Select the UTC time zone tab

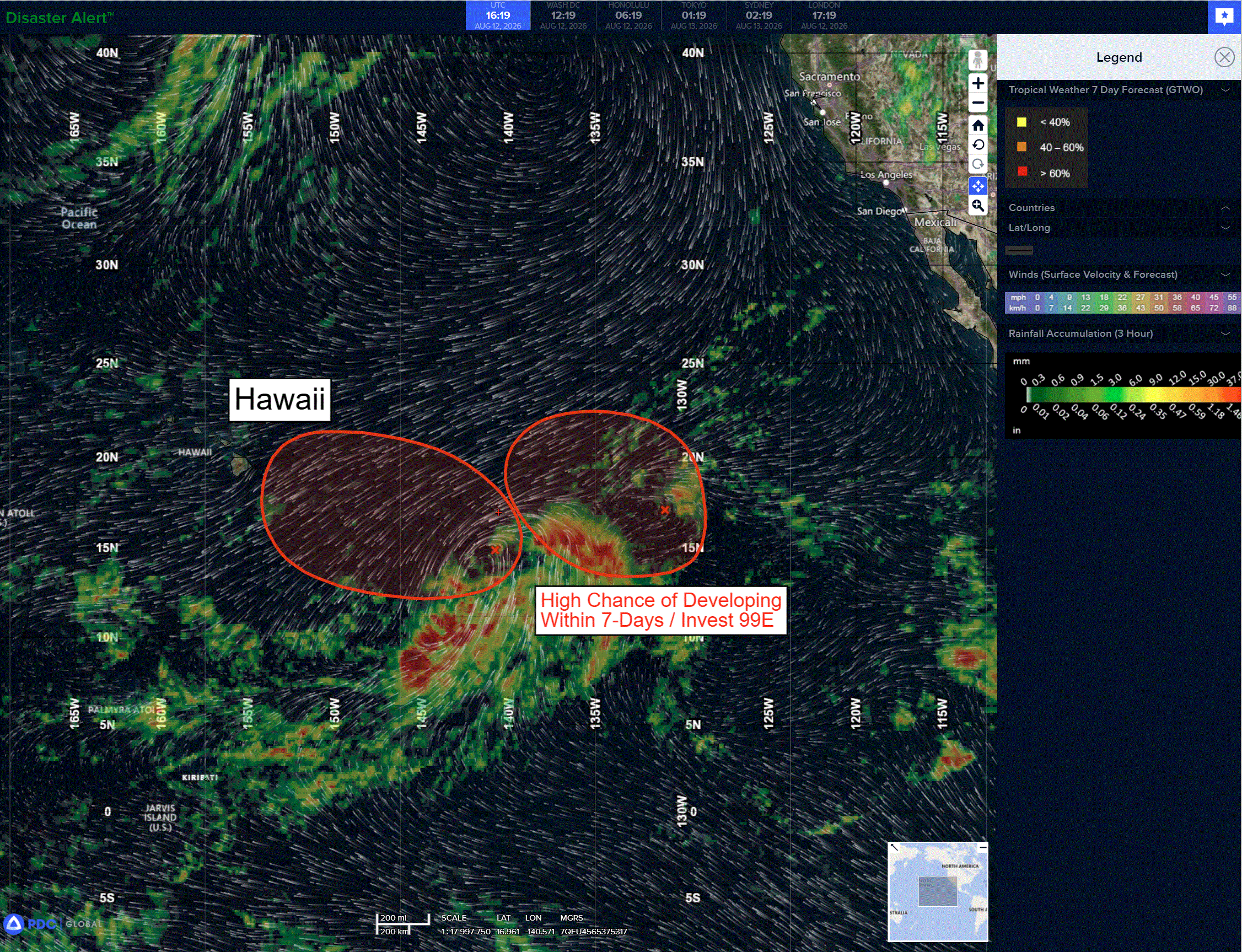[x=498, y=15]
